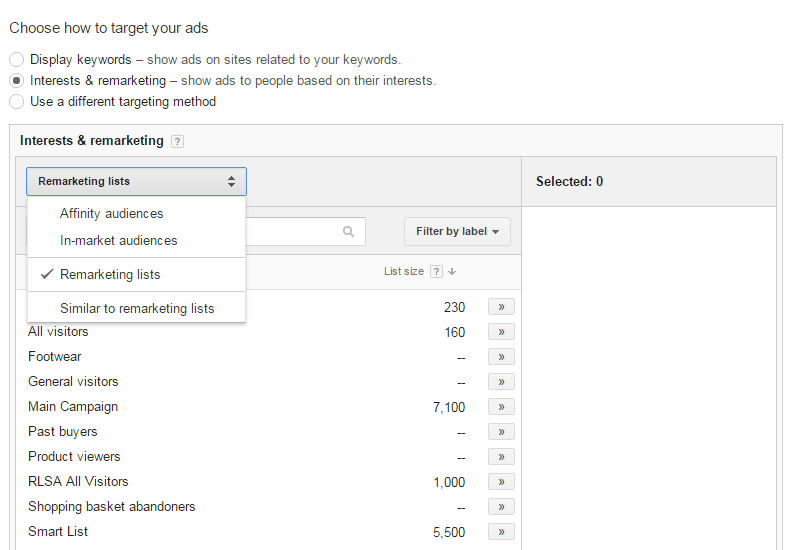Choose Affinity audiences from the menu

pos(111,214)
